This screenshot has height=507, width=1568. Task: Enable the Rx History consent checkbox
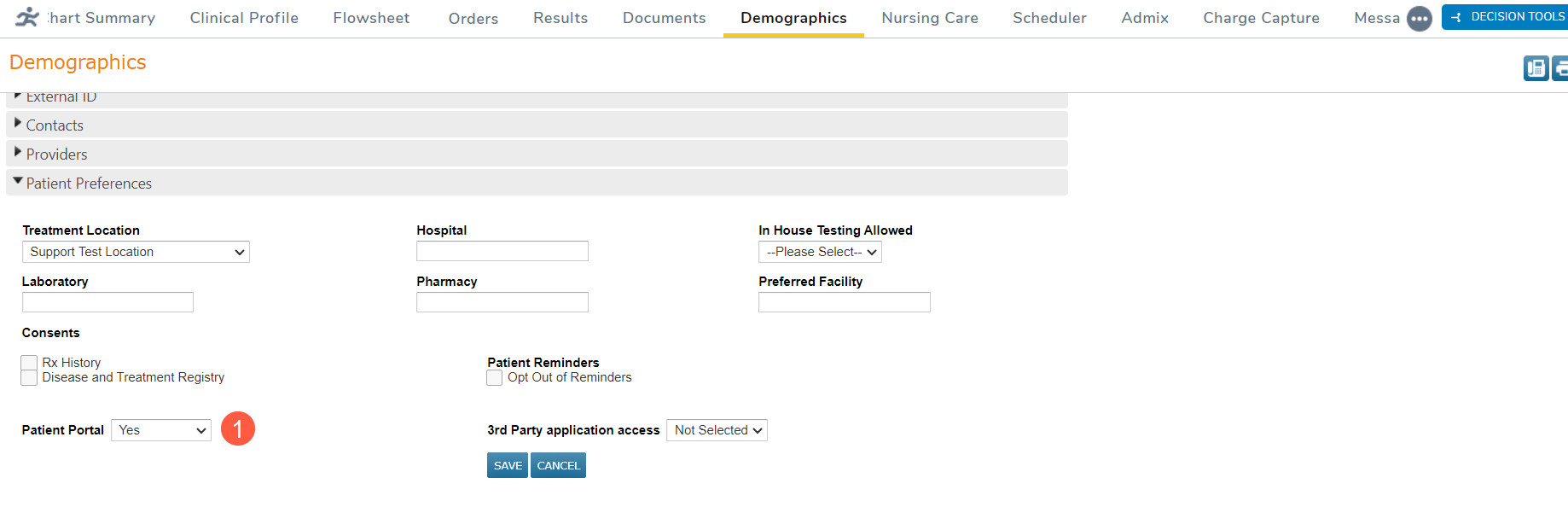(x=30, y=364)
